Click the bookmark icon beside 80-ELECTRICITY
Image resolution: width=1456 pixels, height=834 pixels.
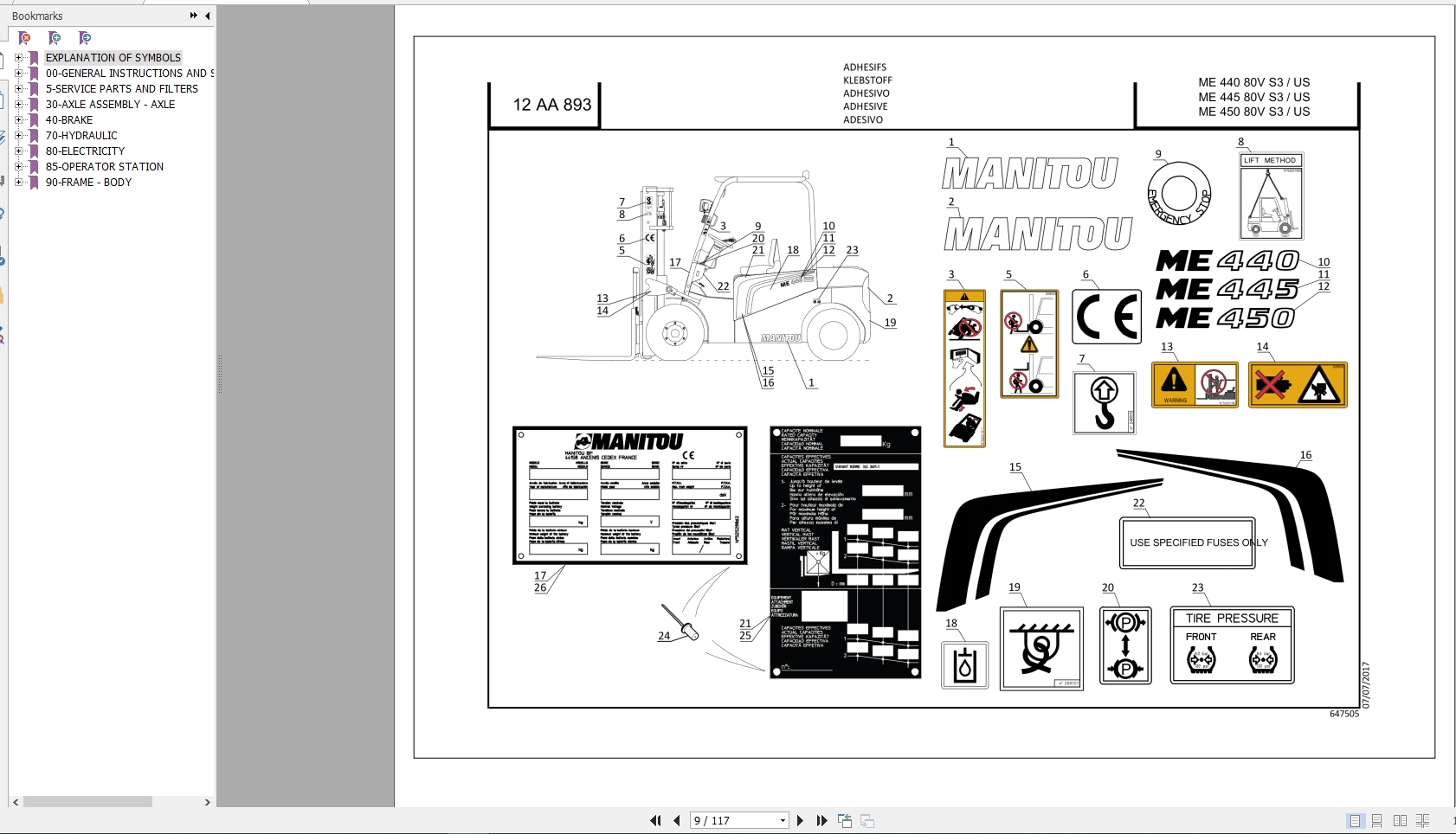[x=34, y=151]
